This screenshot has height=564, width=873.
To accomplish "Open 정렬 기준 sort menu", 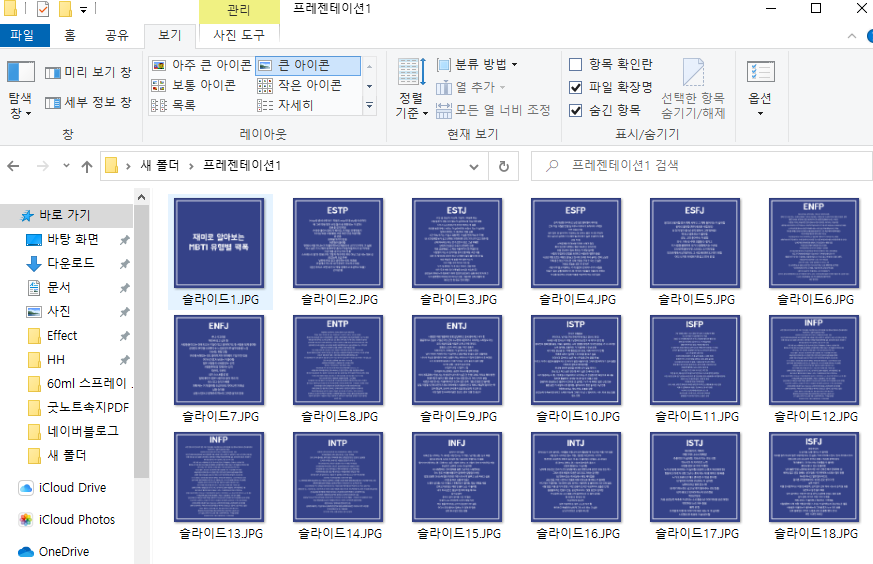I will click(412, 89).
